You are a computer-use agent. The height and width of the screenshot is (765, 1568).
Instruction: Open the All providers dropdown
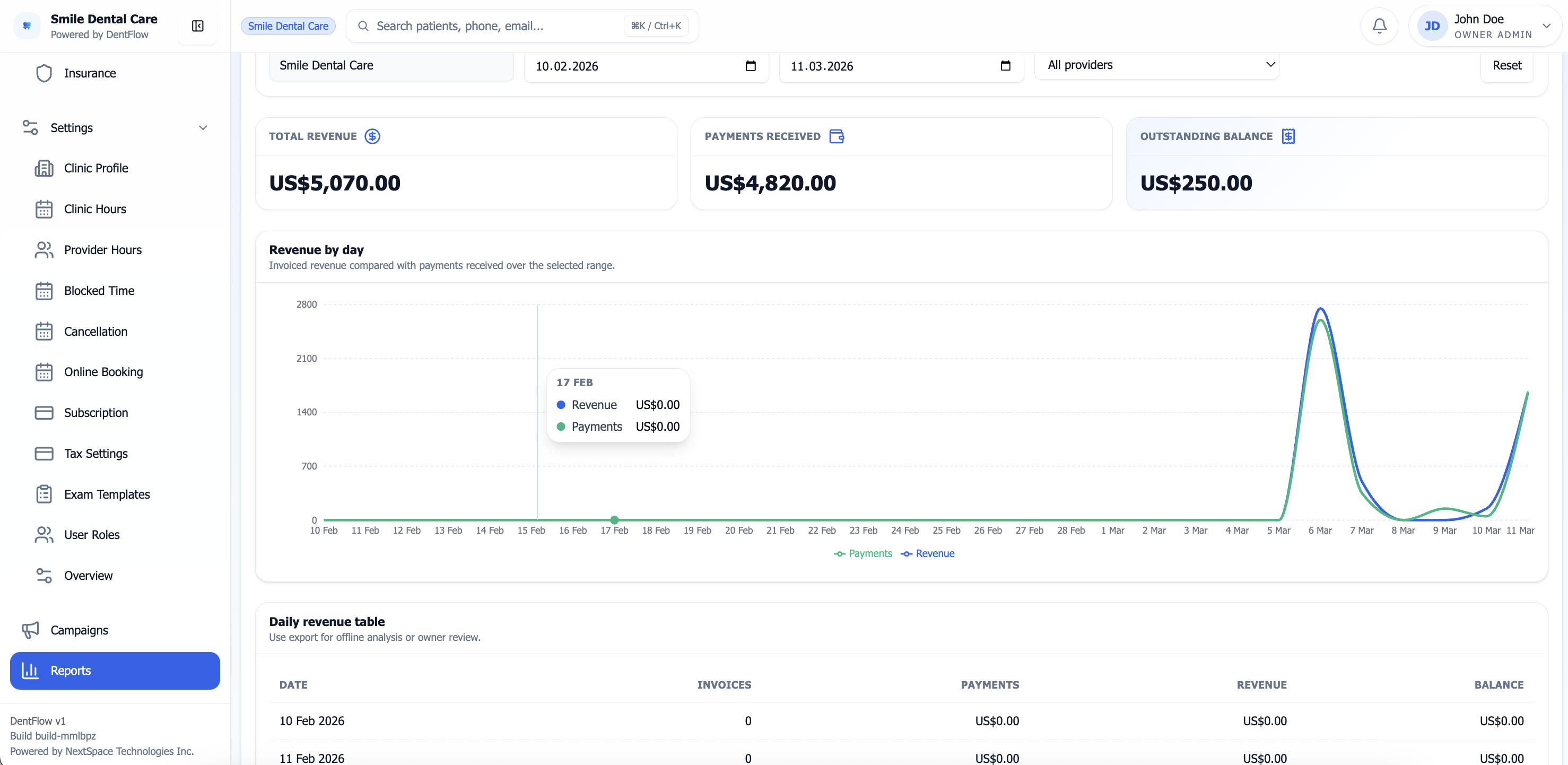(1156, 65)
